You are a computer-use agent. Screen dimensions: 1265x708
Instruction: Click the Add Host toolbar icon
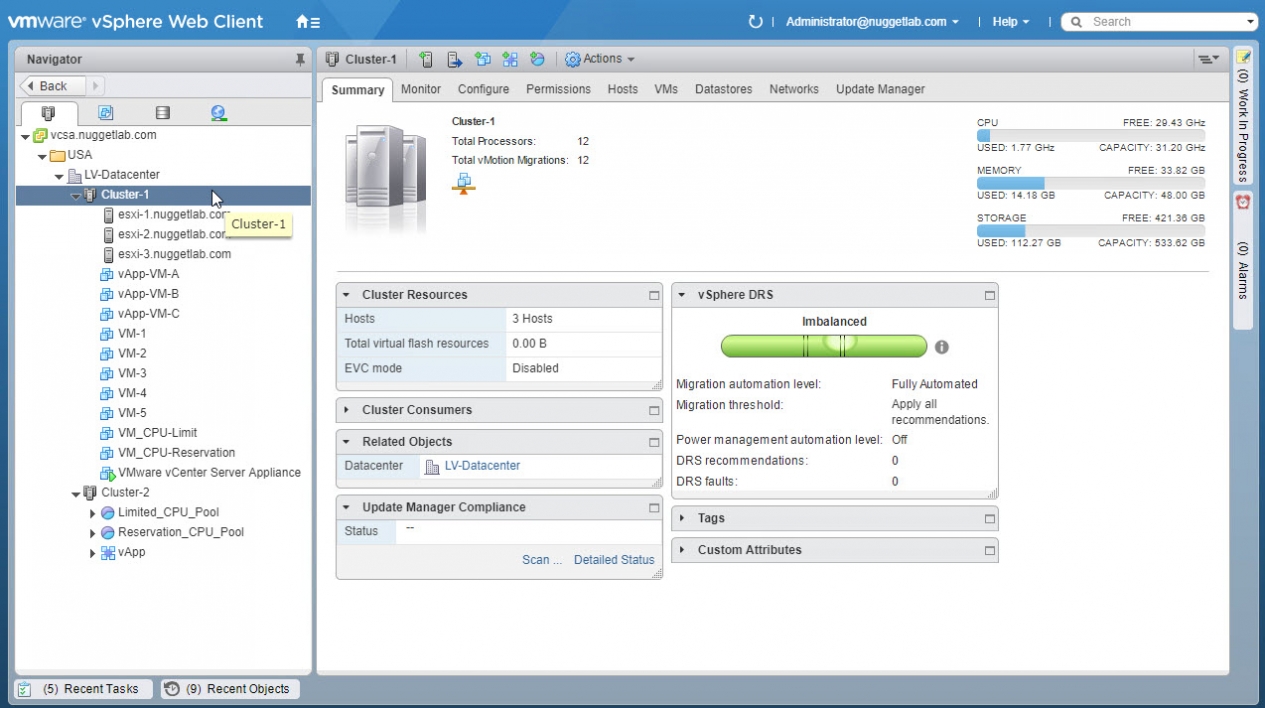pos(426,59)
